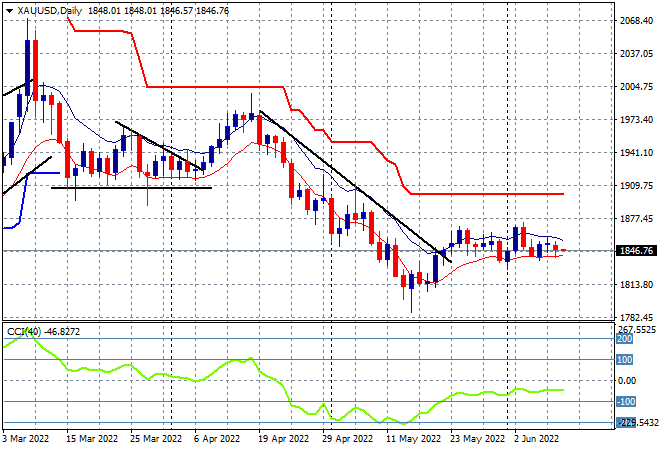Click the 1973.40 price axis label

point(636,120)
